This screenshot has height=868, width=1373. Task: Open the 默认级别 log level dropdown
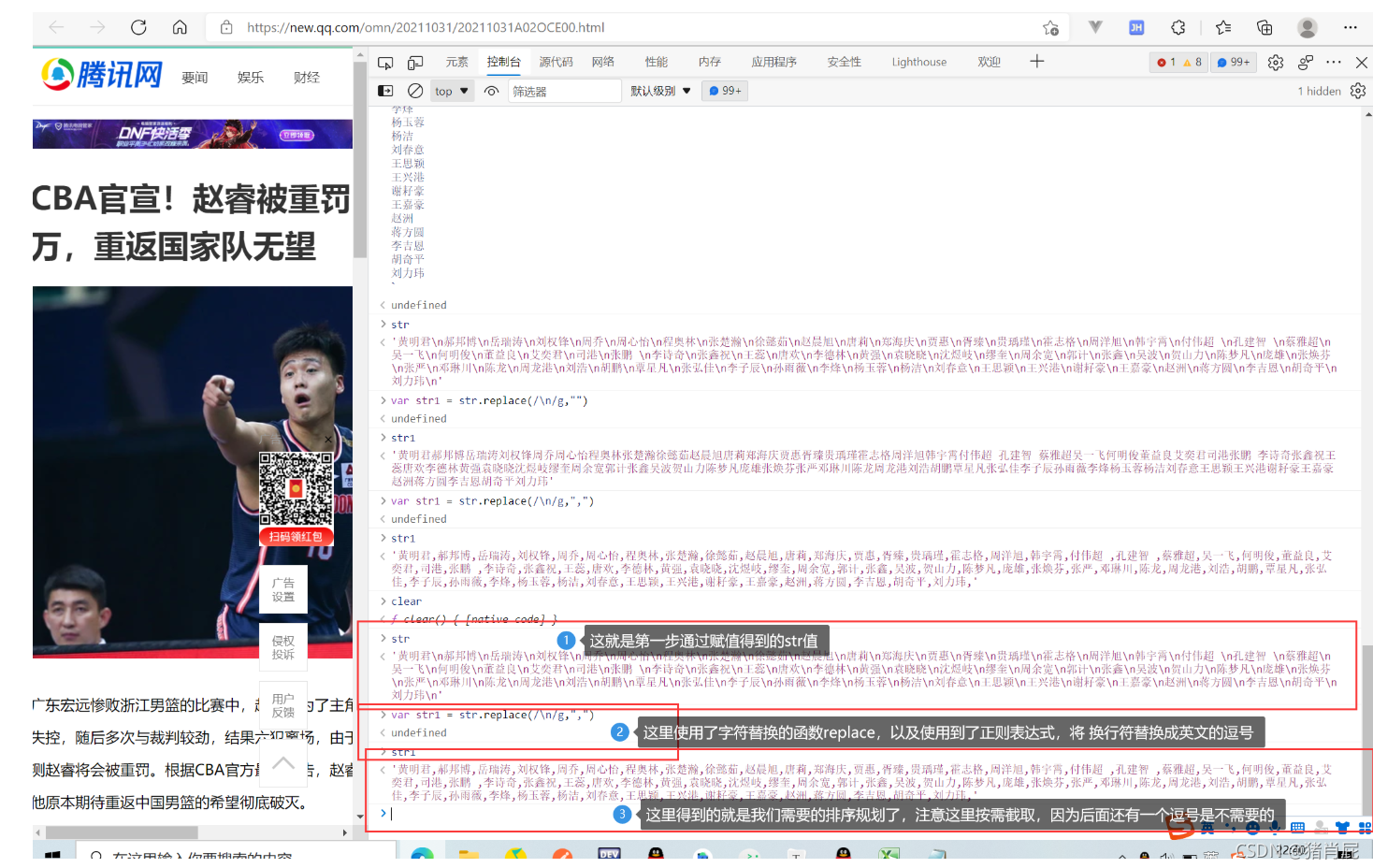pos(660,91)
